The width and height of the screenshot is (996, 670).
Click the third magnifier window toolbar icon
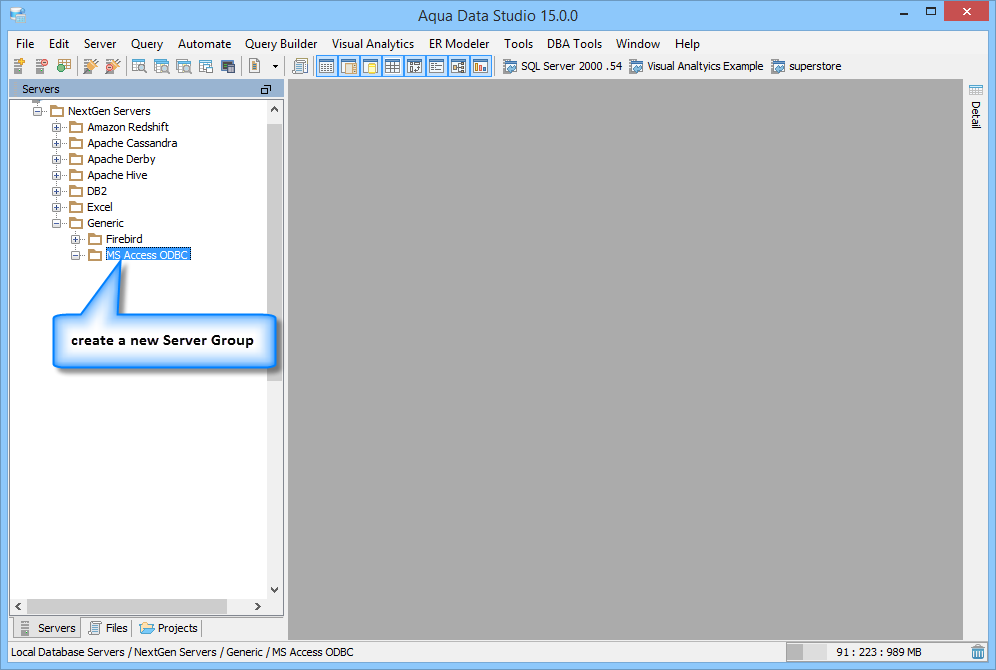[x=184, y=66]
